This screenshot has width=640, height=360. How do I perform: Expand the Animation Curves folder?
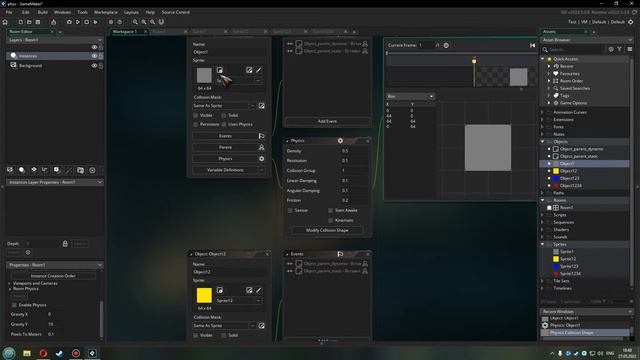pyautogui.click(x=543, y=112)
